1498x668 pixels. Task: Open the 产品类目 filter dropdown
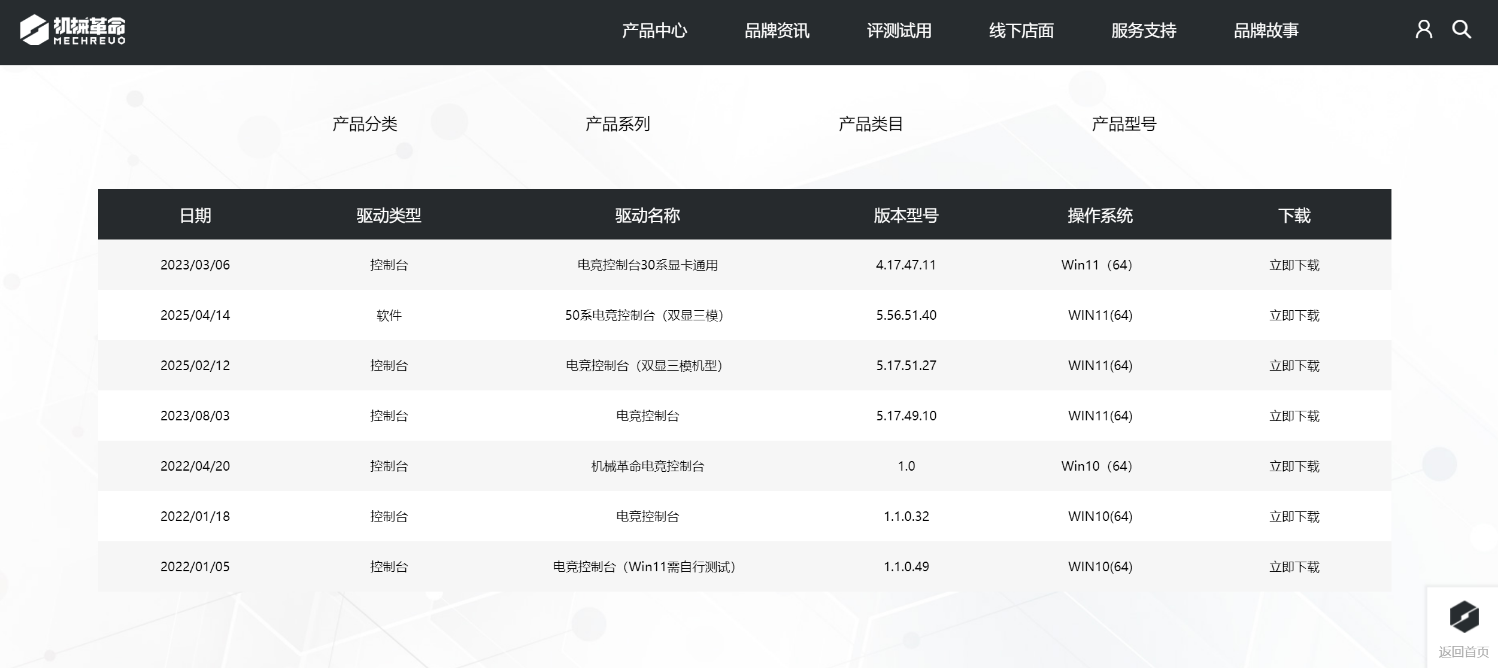point(871,124)
